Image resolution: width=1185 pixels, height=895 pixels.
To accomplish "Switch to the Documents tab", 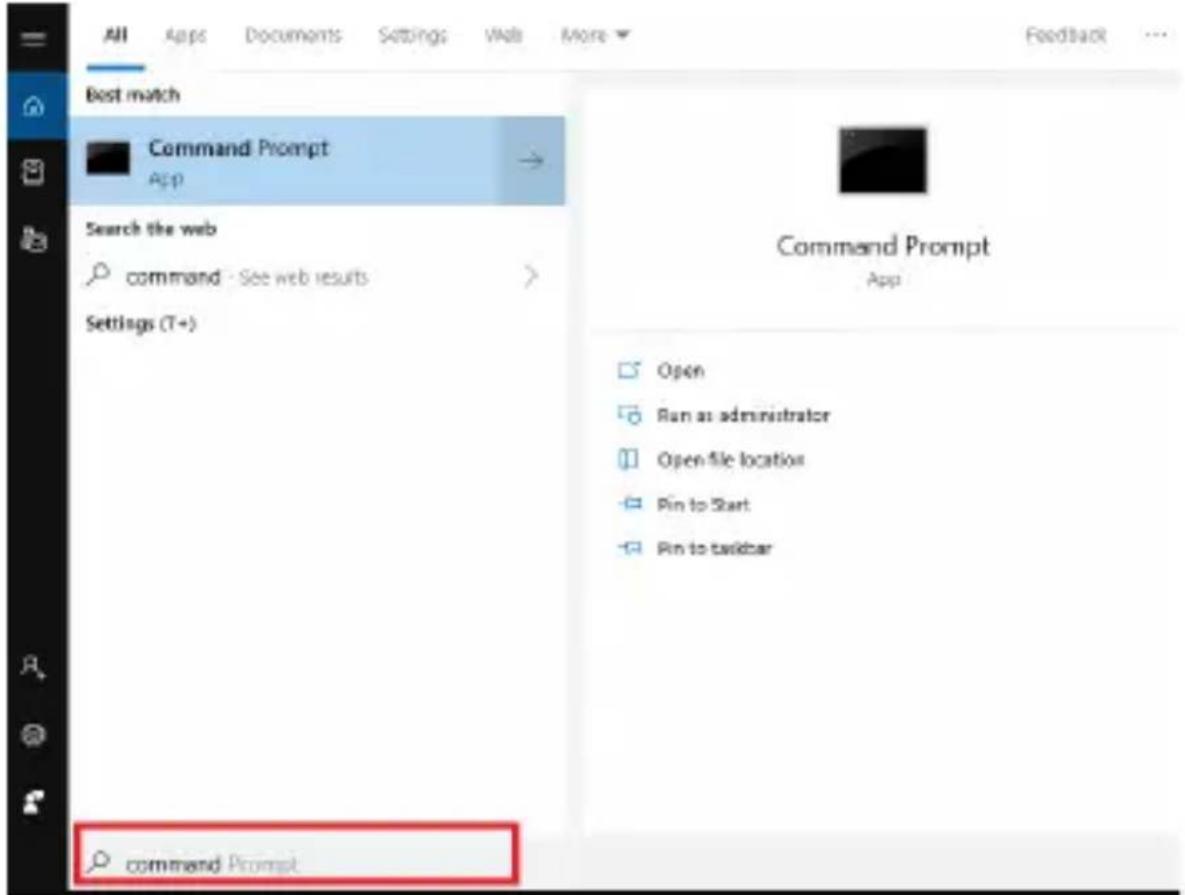I will click(293, 35).
